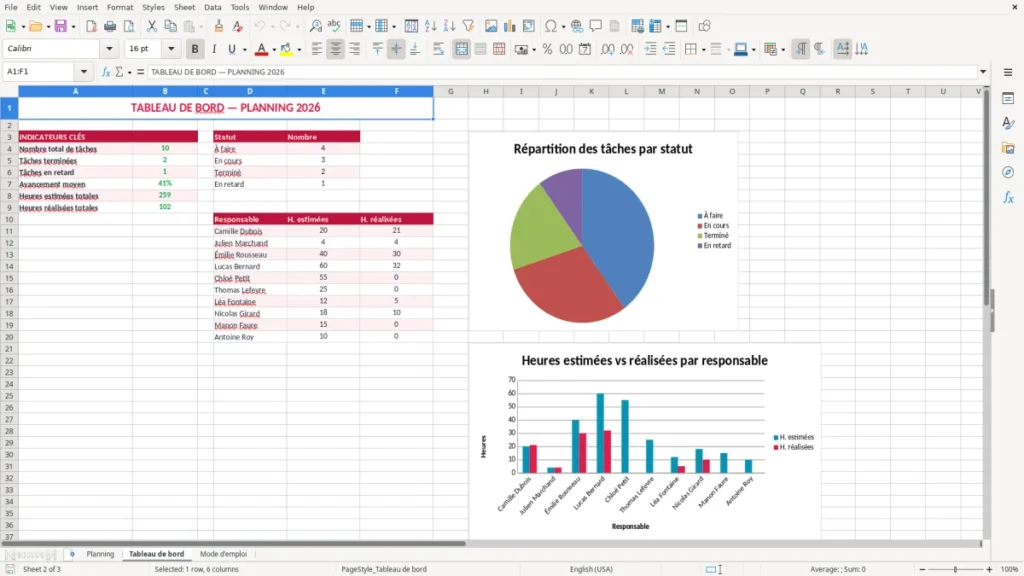Open the font color dropdown arrow
This screenshot has height=576, width=1024.
274,50
